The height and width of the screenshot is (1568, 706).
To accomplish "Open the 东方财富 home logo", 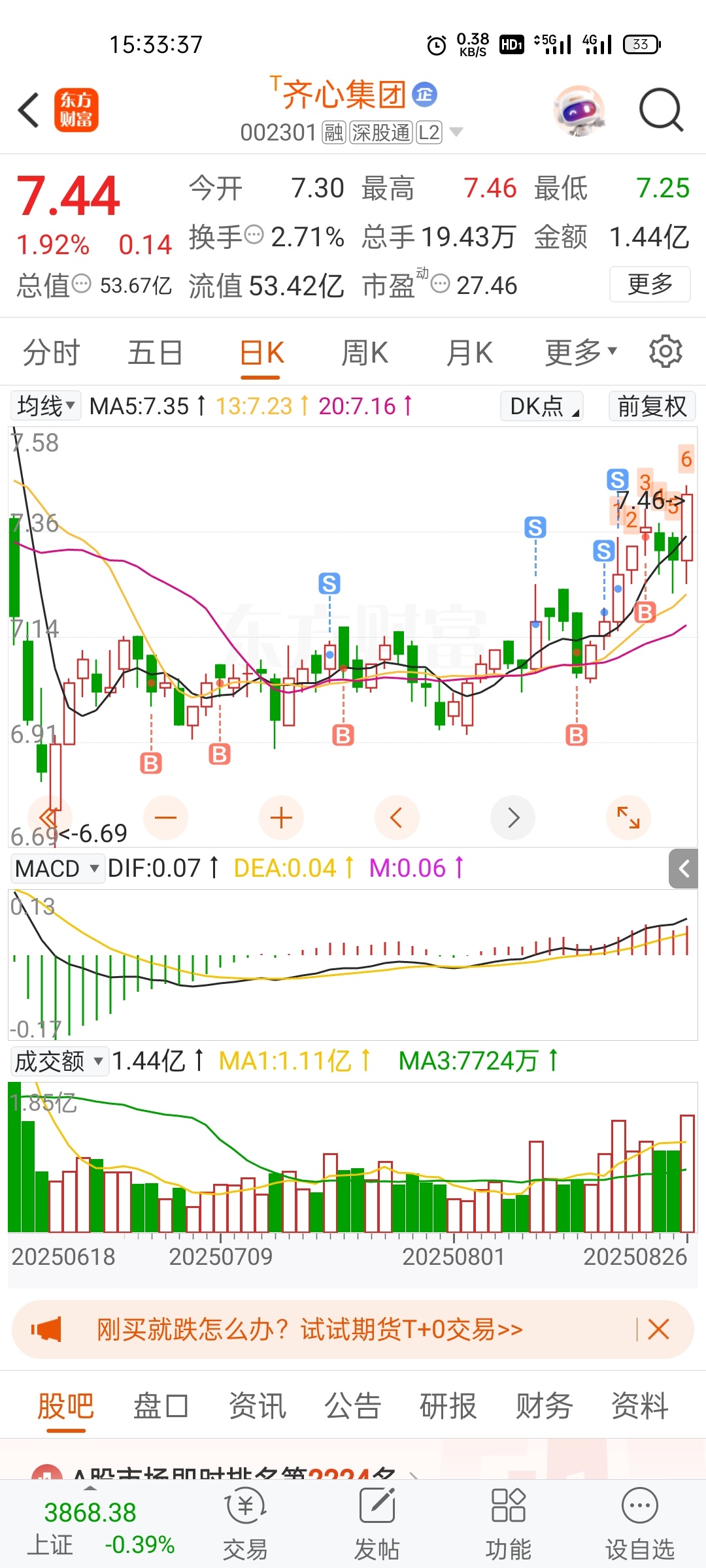I will tap(76, 110).
